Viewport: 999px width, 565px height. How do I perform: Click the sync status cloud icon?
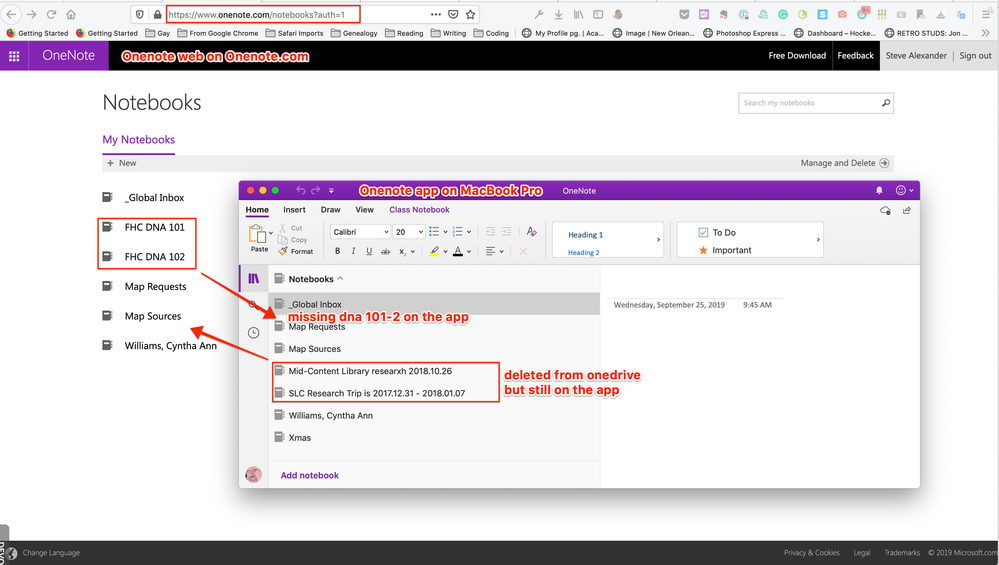click(x=885, y=210)
